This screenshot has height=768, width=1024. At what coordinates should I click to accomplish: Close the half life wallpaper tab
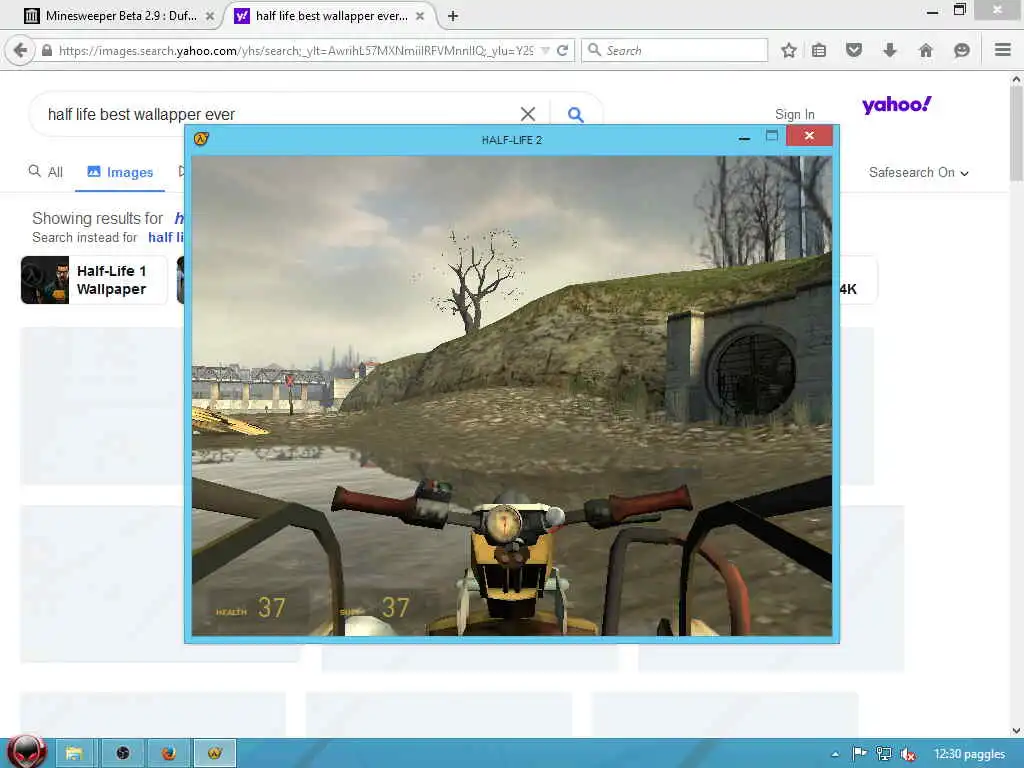pos(420,16)
